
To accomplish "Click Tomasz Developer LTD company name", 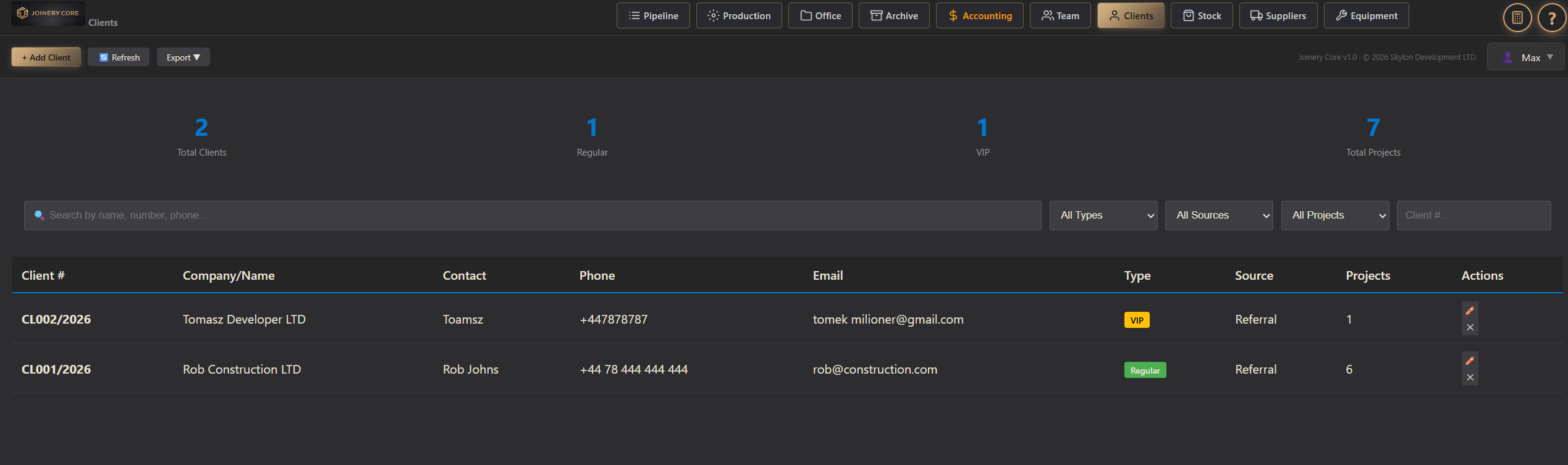I will [244, 319].
